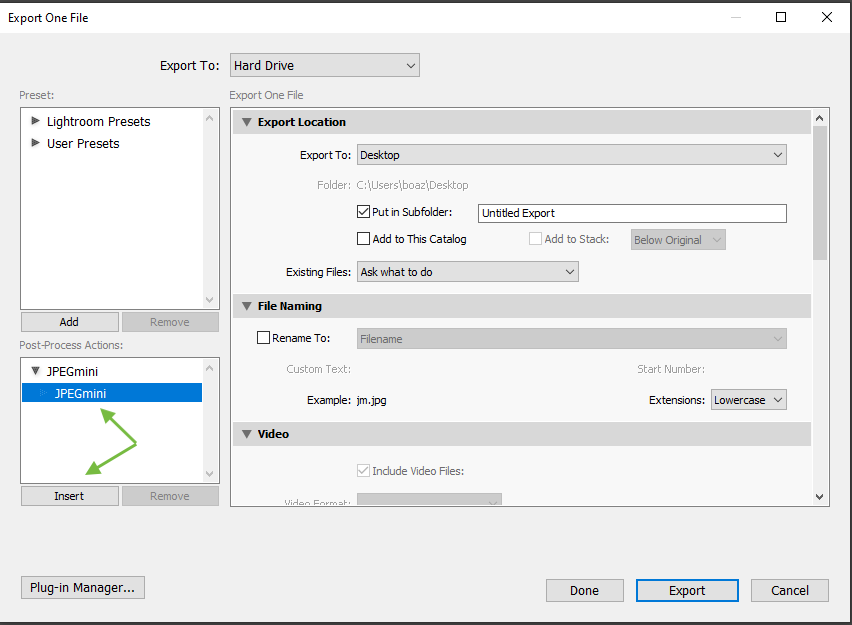Screen dimensions: 852x625
Task: Click the File Naming header text
Action: [x=290, y=307]
